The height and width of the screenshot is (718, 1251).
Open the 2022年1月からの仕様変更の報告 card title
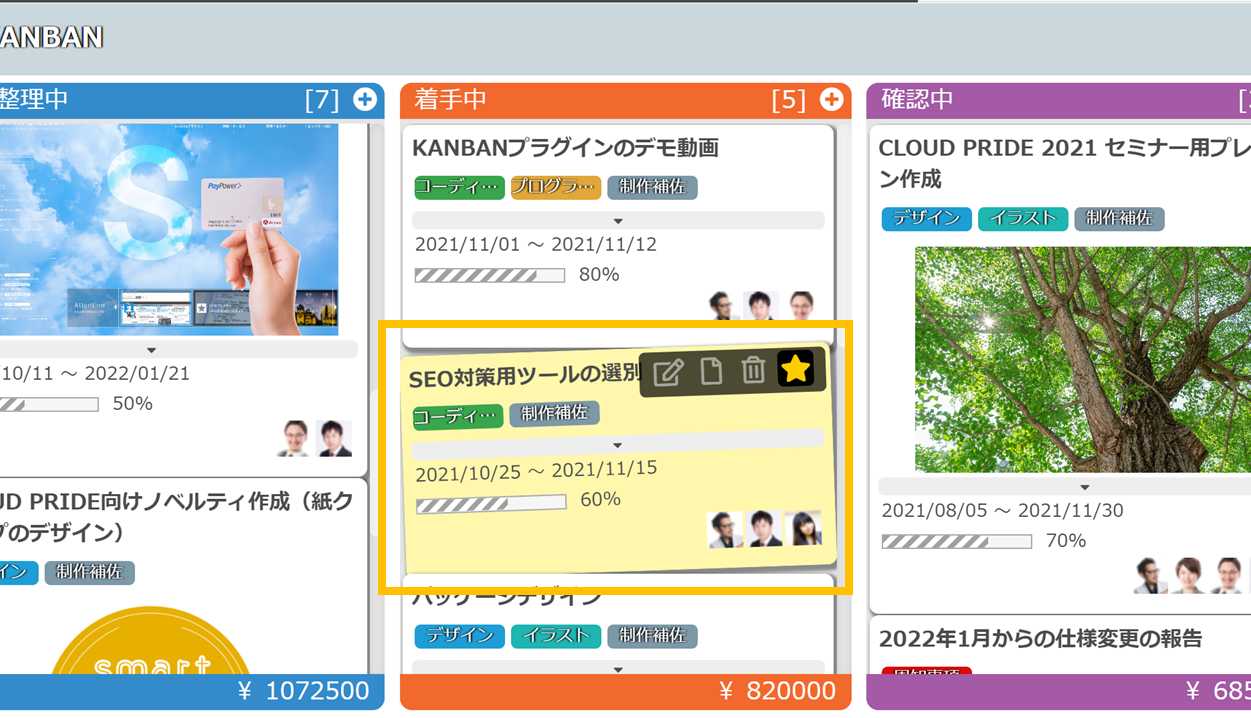pos(1040,638)
